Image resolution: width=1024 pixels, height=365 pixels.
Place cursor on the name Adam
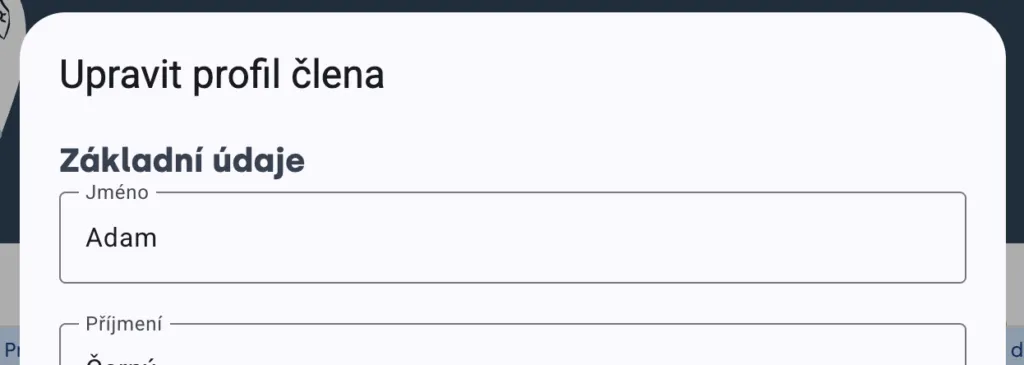[121, 238]
